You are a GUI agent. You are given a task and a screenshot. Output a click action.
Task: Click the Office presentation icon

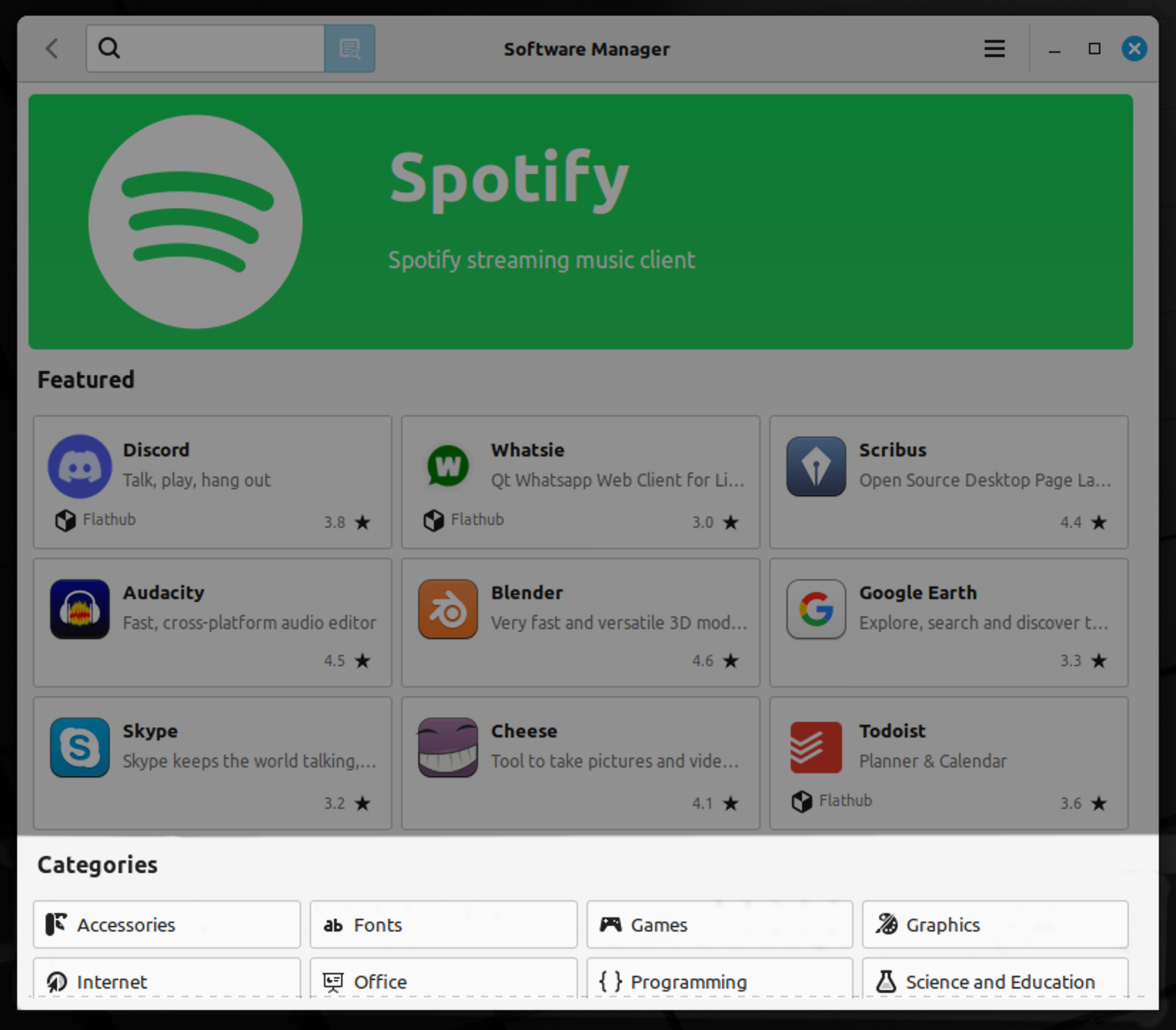pos(333,982)
